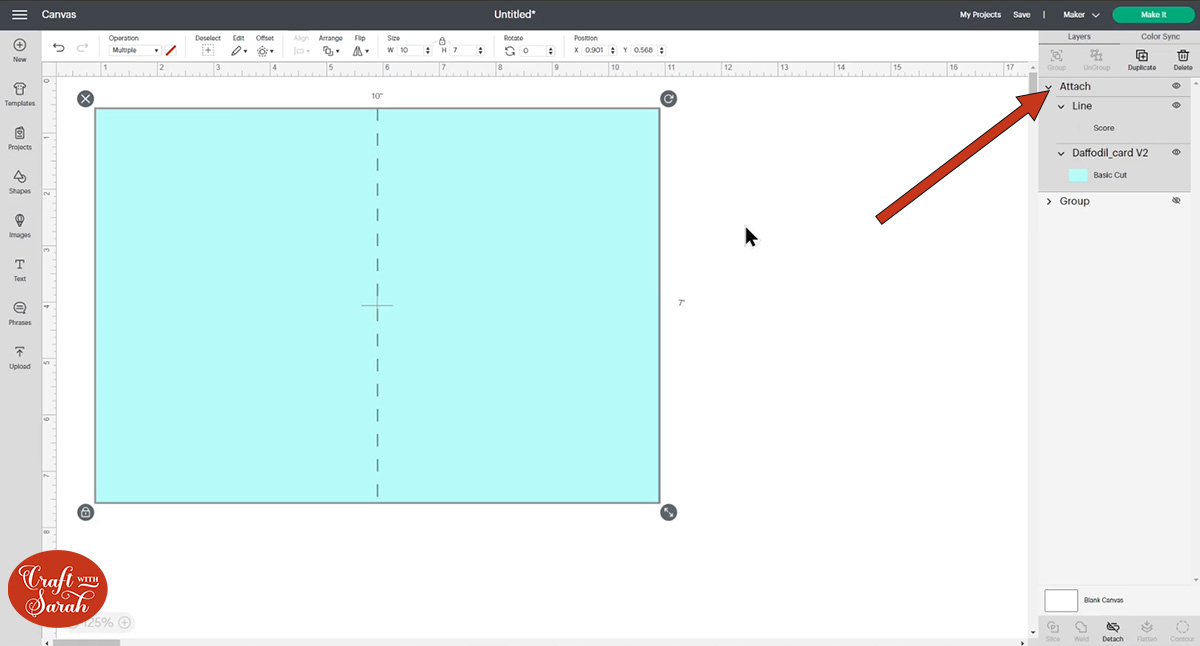Click the Contour tool
This screenshot has height=646, width=1200.
coord(1181,630)
